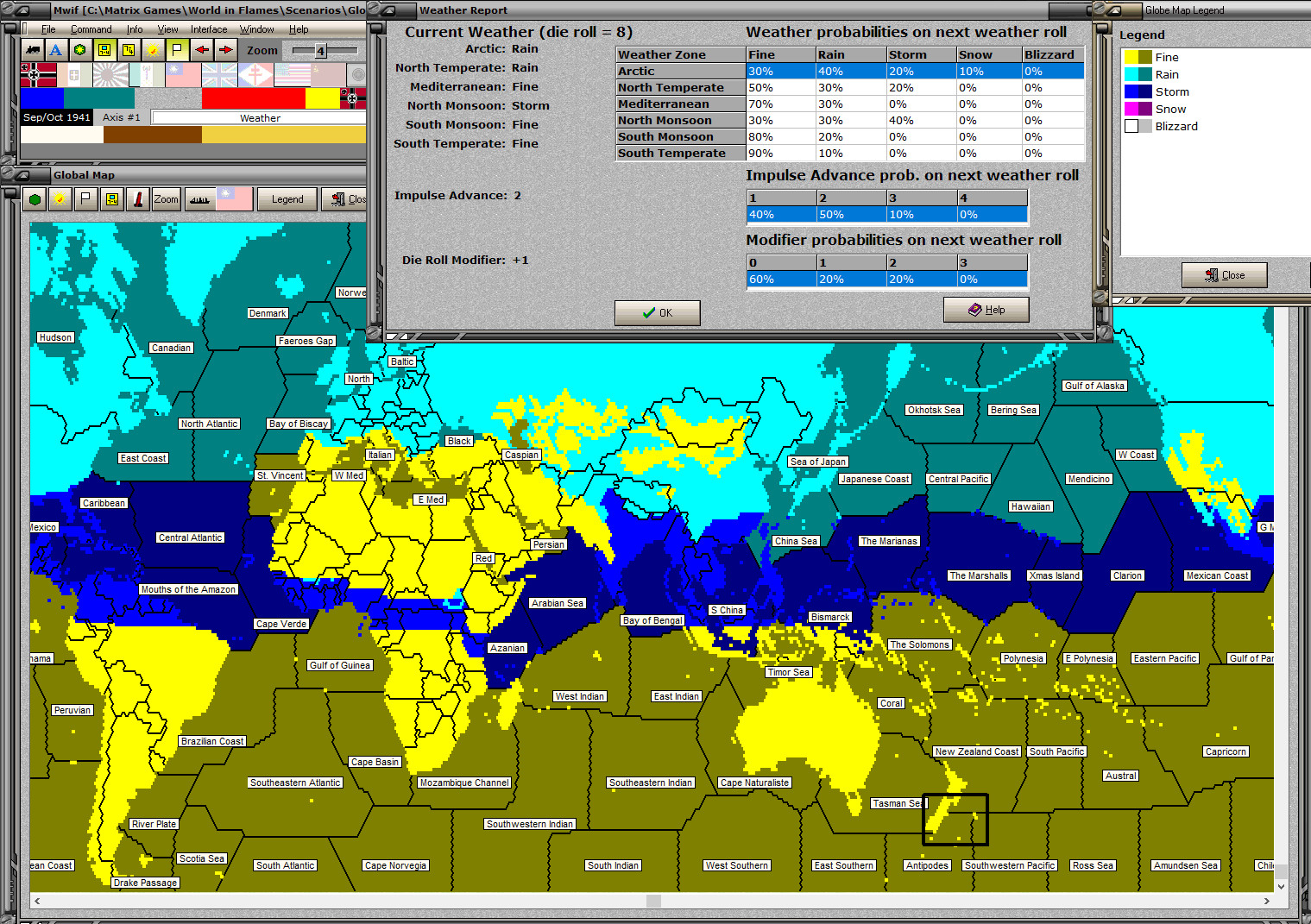Open the File menu

(48, 29)
